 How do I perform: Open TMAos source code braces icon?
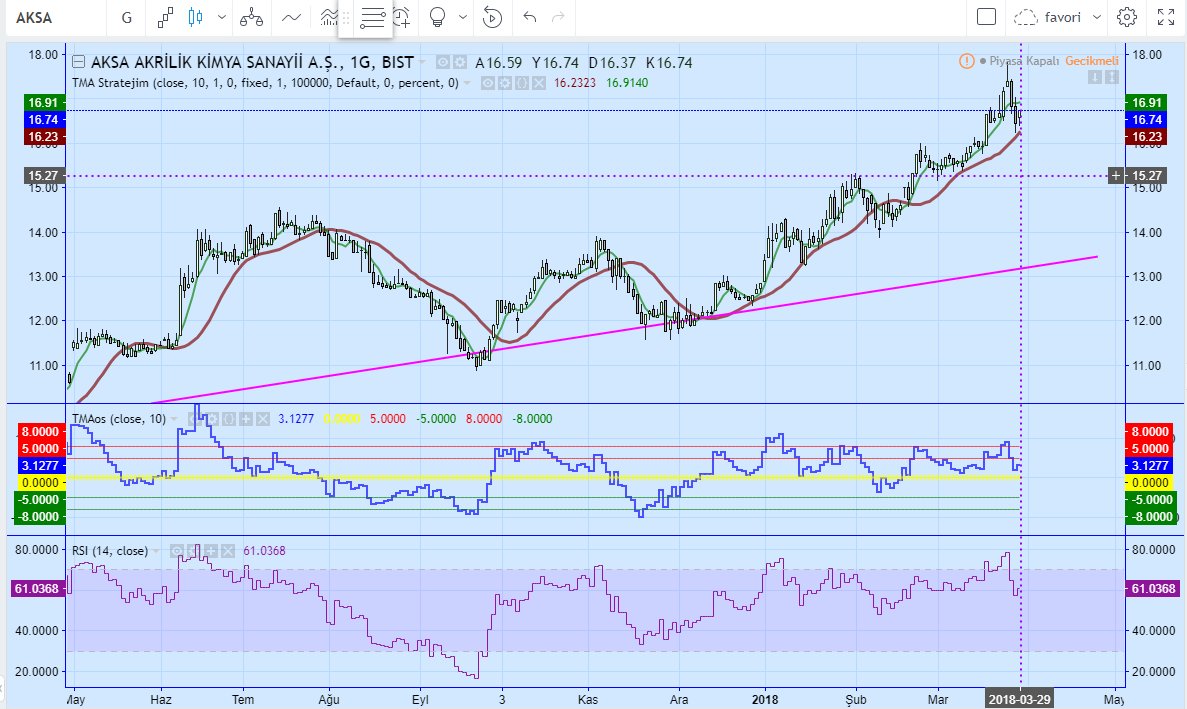pos(229,418)
